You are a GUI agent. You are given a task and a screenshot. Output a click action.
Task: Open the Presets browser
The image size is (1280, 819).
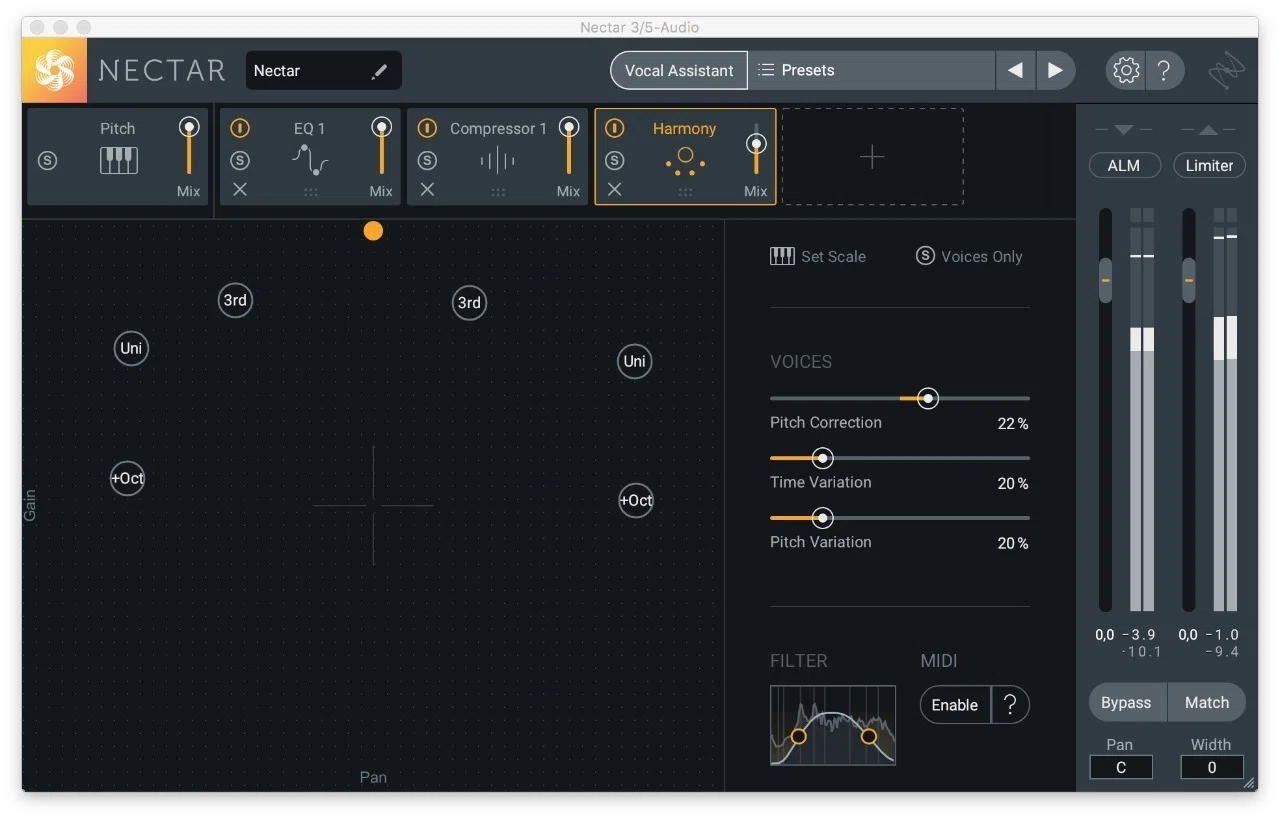(x=872, y=71)
